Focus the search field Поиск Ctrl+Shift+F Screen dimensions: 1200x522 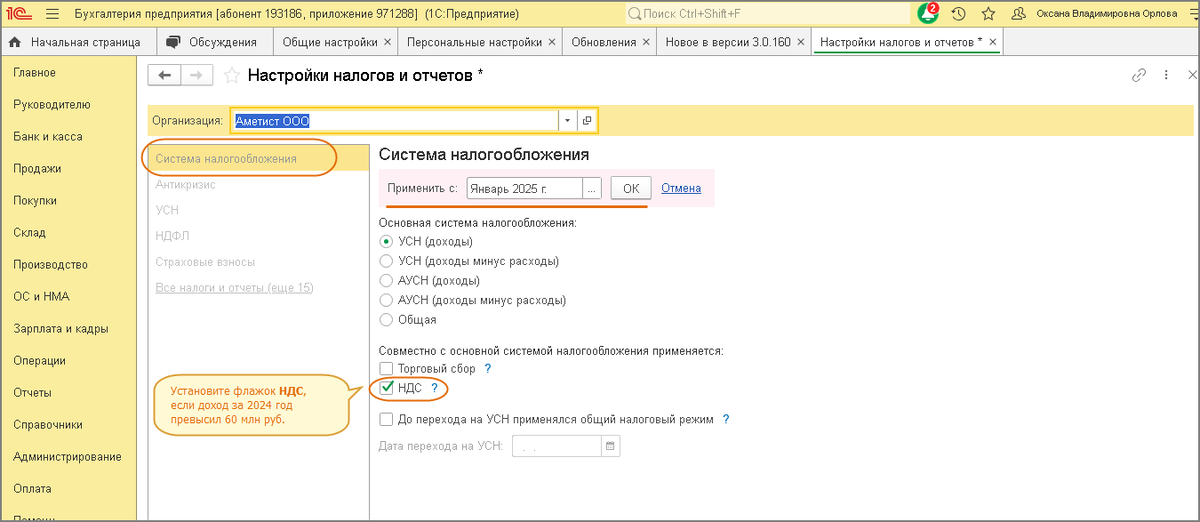click(767, 14)
